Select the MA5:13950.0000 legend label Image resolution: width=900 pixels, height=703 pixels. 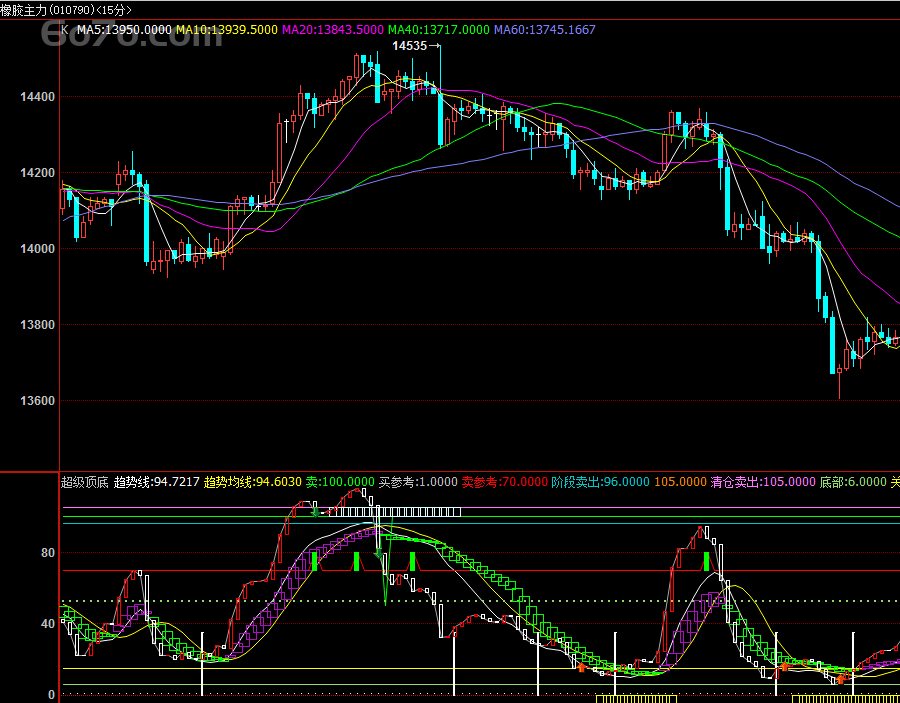click(x=125, y=30)
